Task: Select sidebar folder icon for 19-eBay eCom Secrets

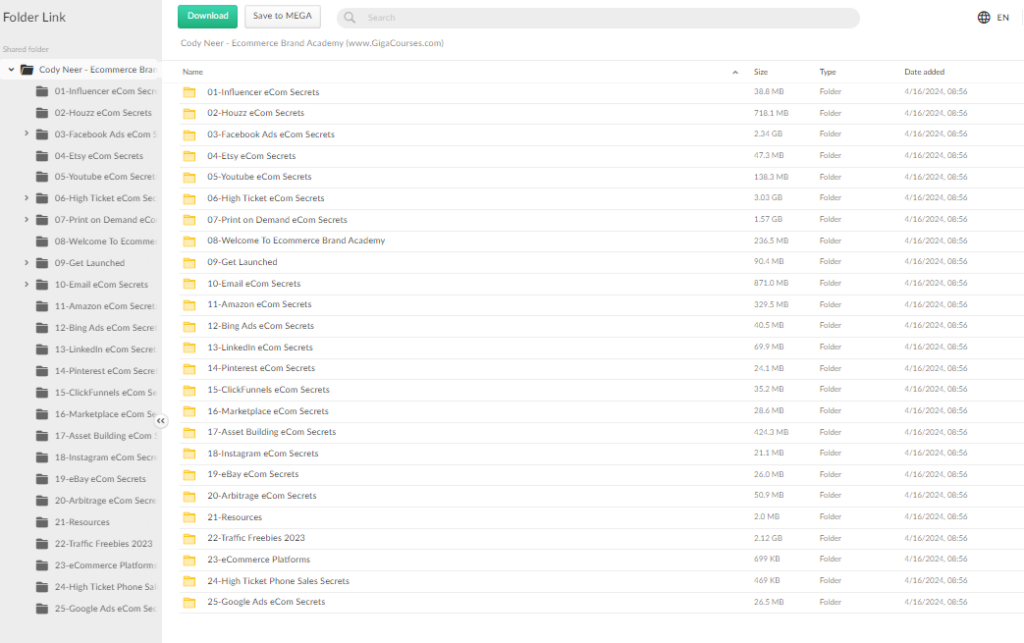Action: click(42, 479)
